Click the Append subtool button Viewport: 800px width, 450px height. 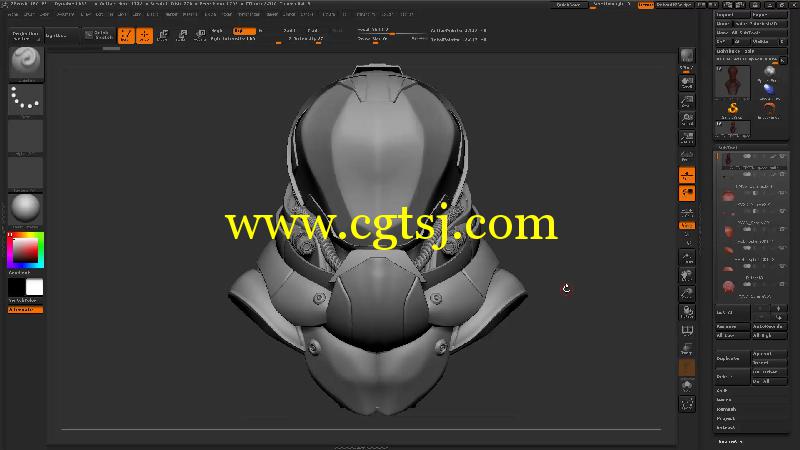769,354
